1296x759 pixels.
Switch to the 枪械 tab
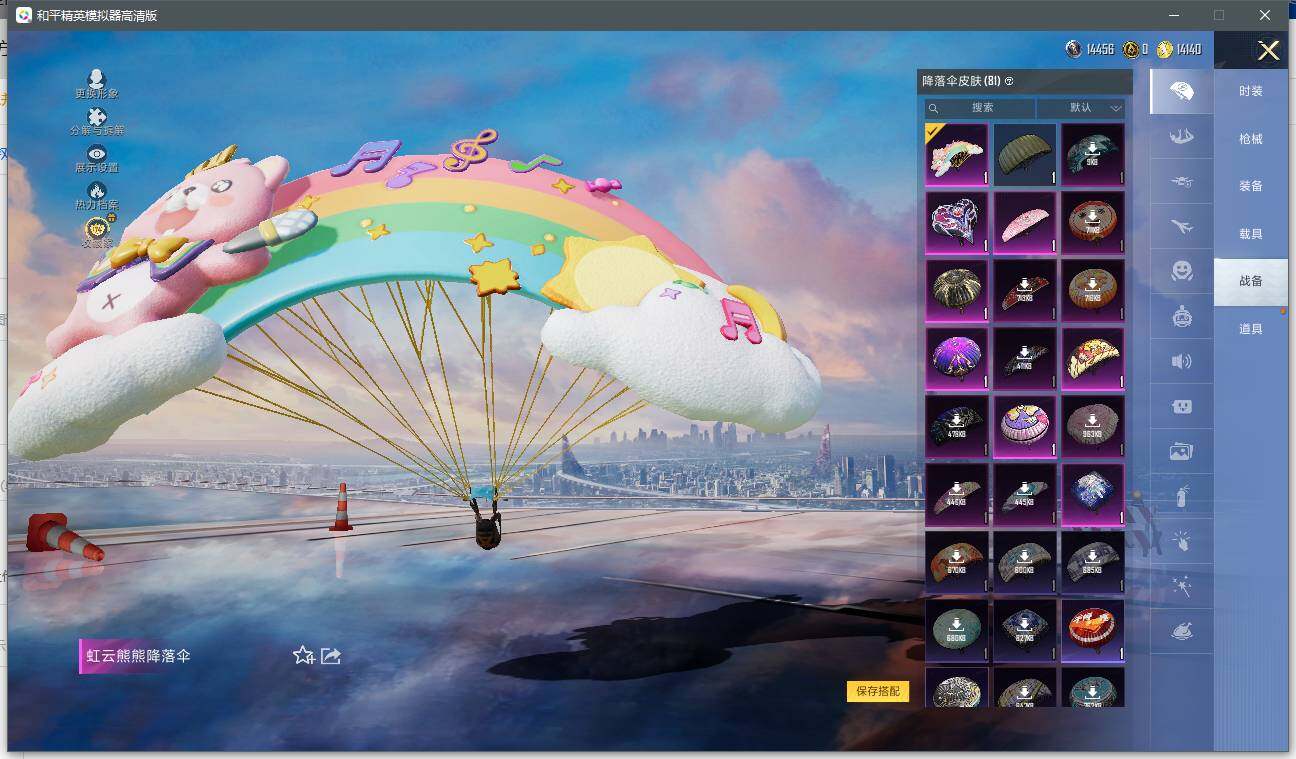point(1250,139)
